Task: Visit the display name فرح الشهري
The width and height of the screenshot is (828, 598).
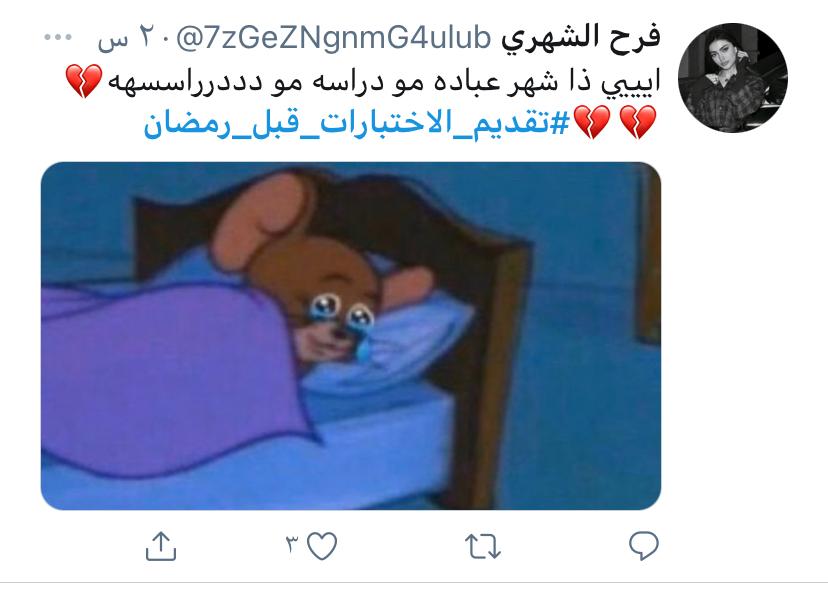Action: (x=581, y=38)
